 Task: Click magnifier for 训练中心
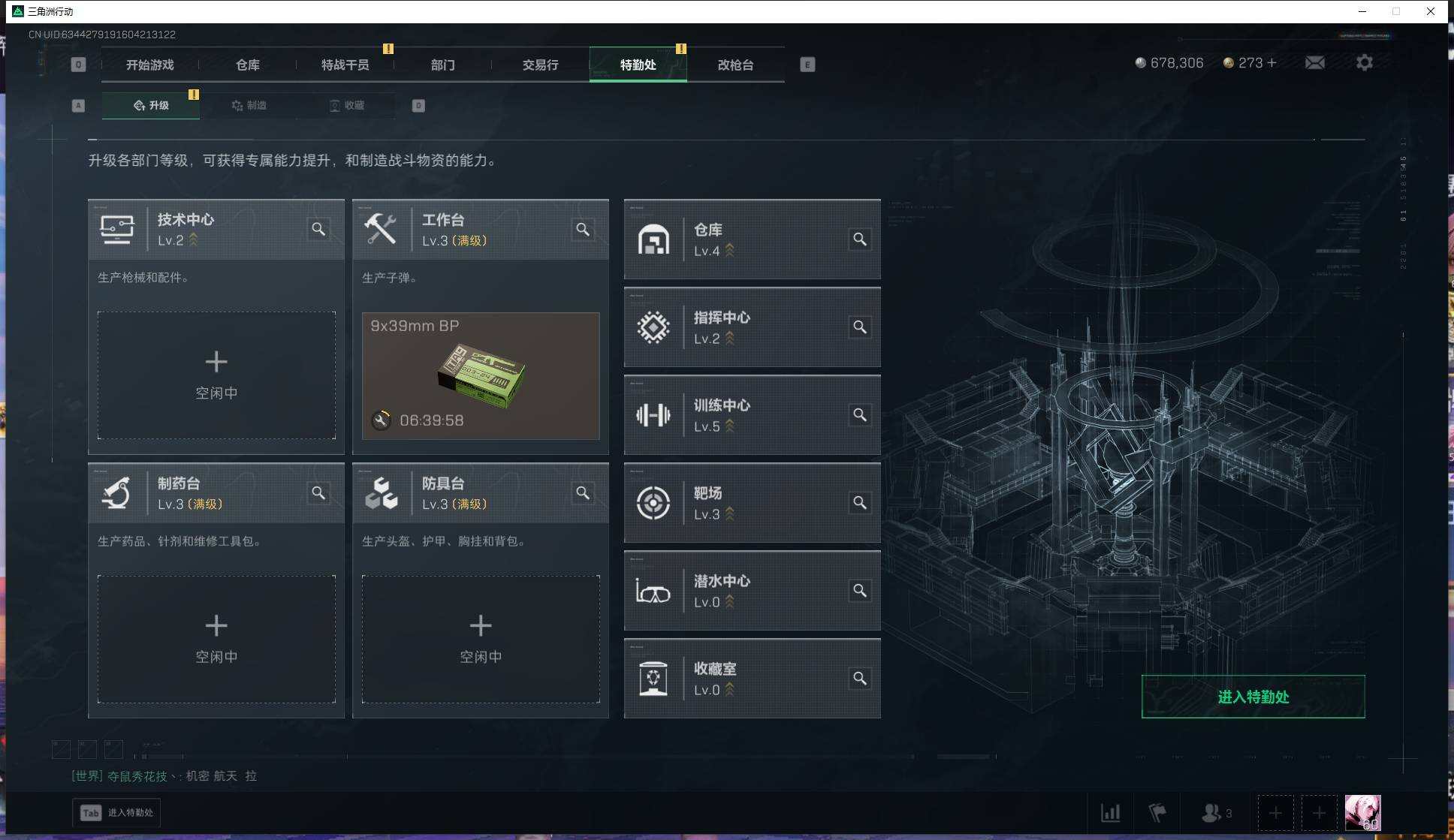point(860,415)
